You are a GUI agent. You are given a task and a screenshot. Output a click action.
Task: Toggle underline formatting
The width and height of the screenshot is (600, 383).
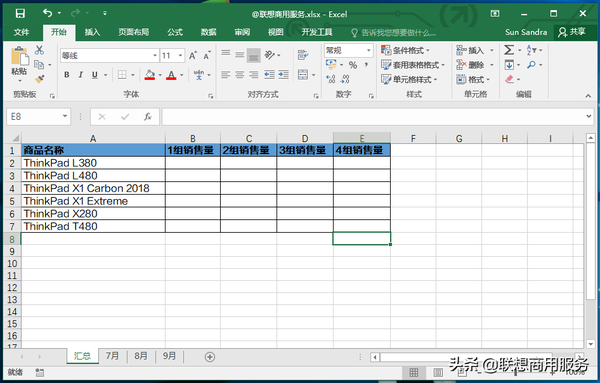[95, 75]
